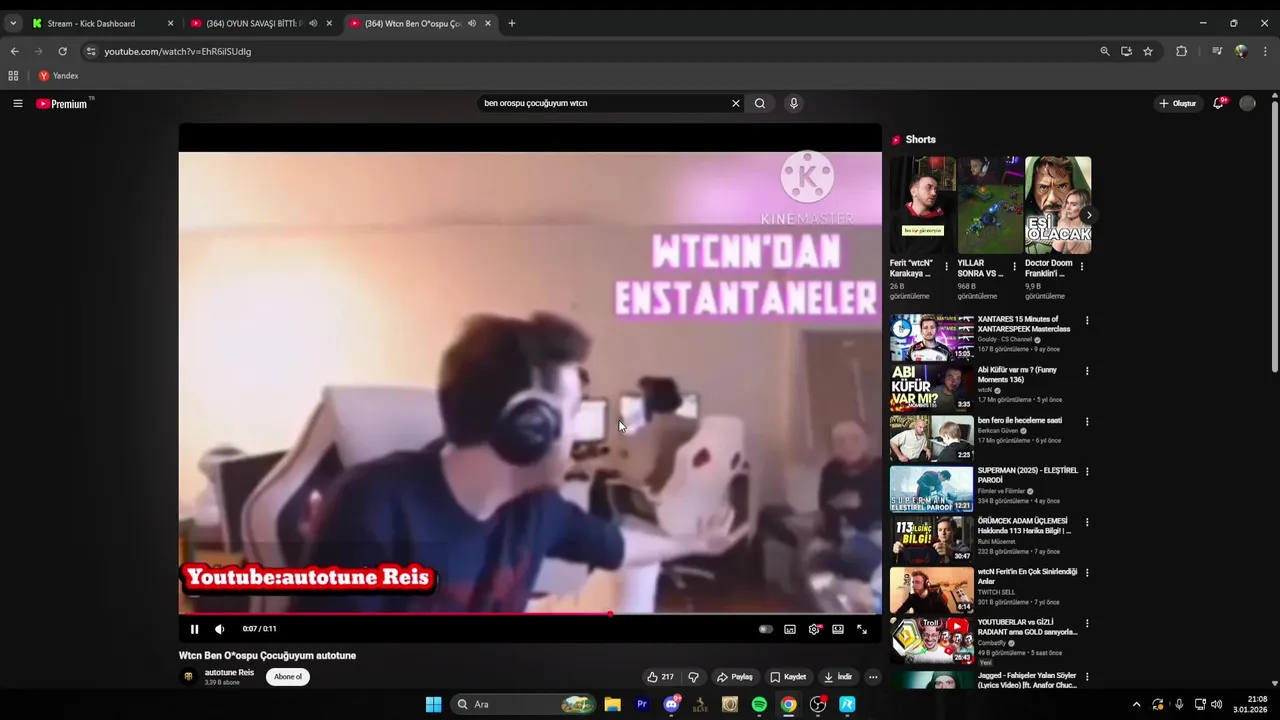Open the player settings gear

tap(814, 629)
